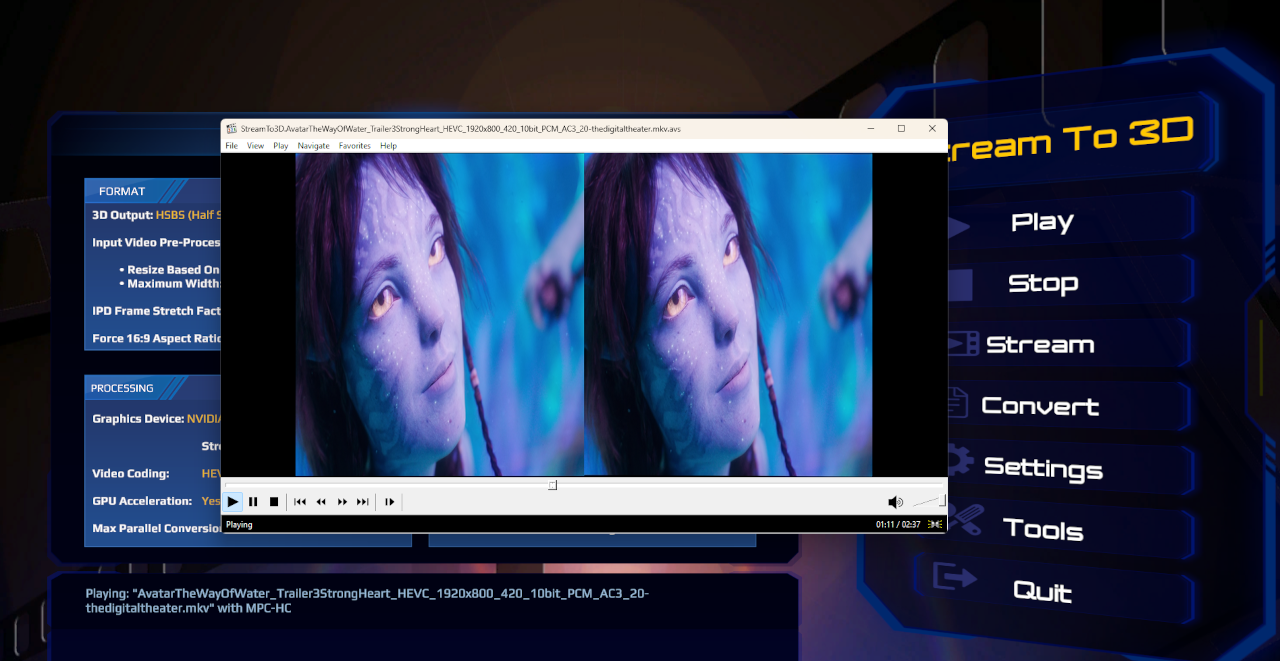
Task: Click the MPC-HC app icon in title bar
Action: (232, 129)
